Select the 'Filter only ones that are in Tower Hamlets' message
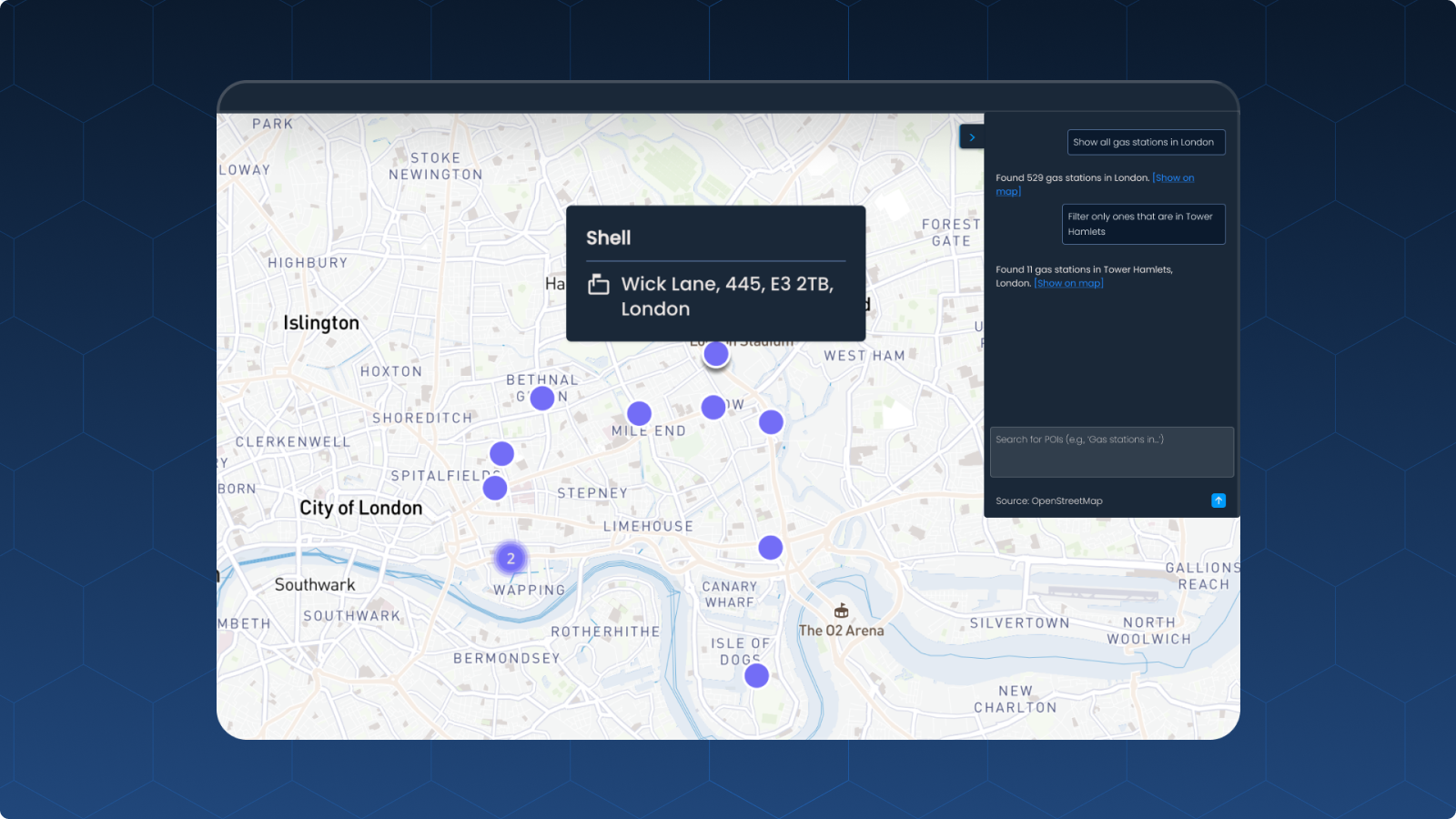The height and width of the screenshot is (819, 1456). (x=1143, y=224)
